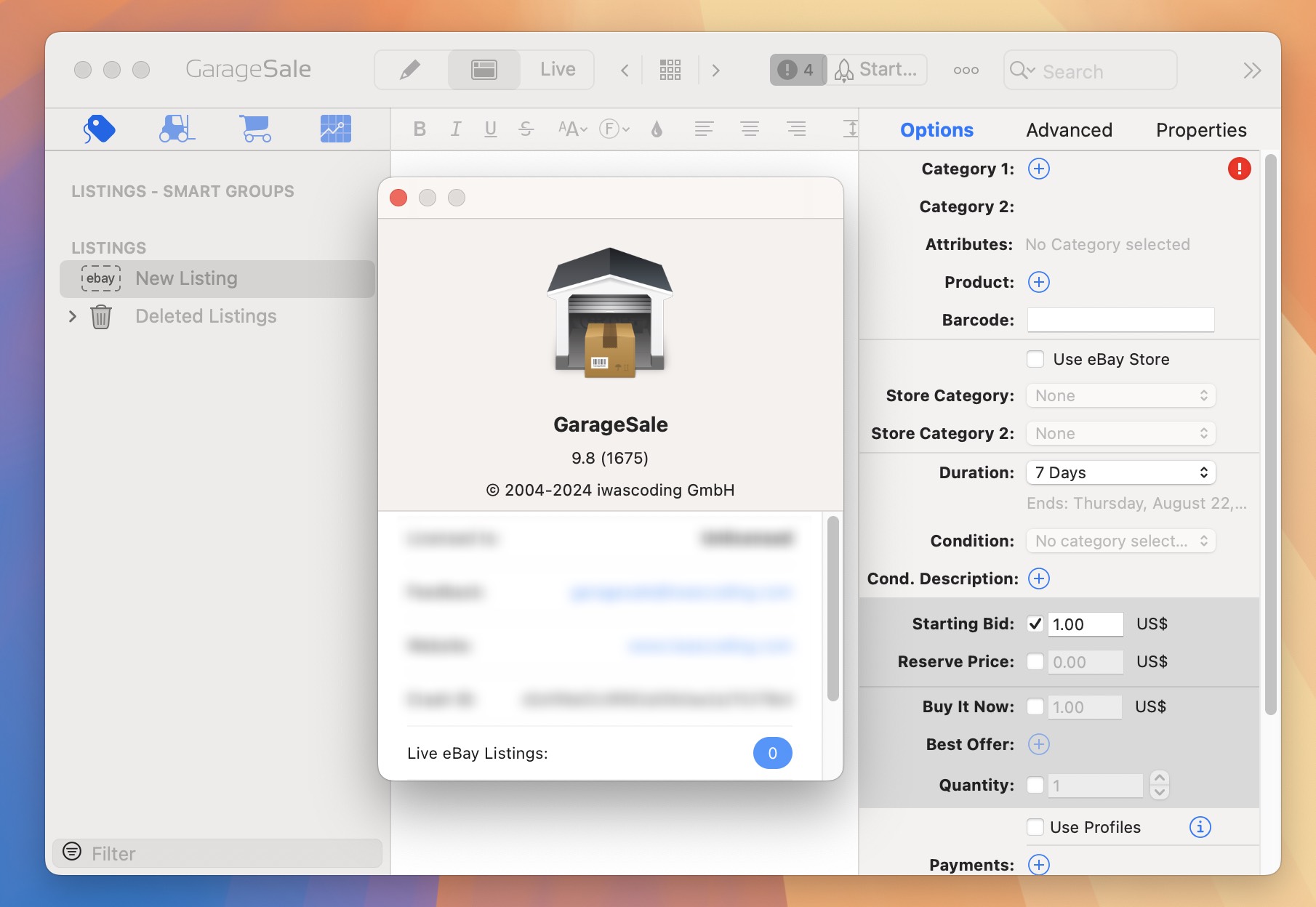
Task: Toggle bold formatting
Action: tap(420, 129)
